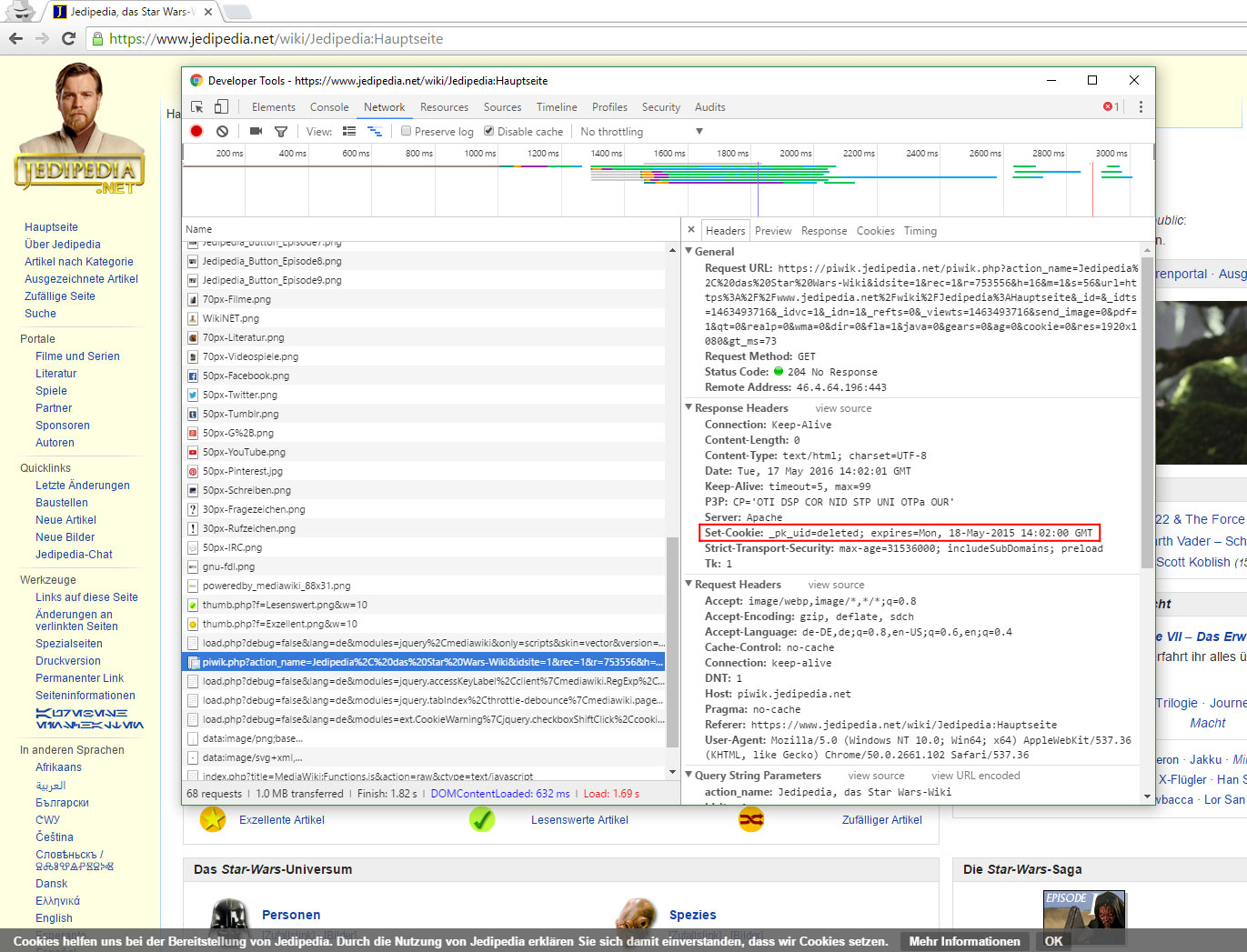1247x952 pixels.
Task: Clear the network log
Action: click(222, 131)
